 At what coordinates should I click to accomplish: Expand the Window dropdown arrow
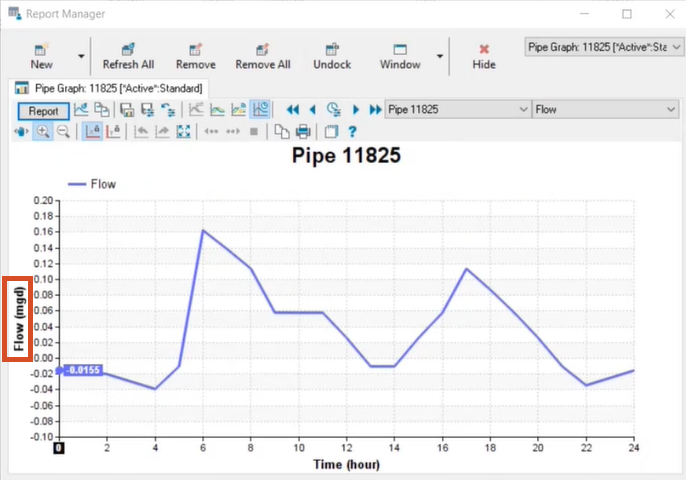[x=440, y=56]
